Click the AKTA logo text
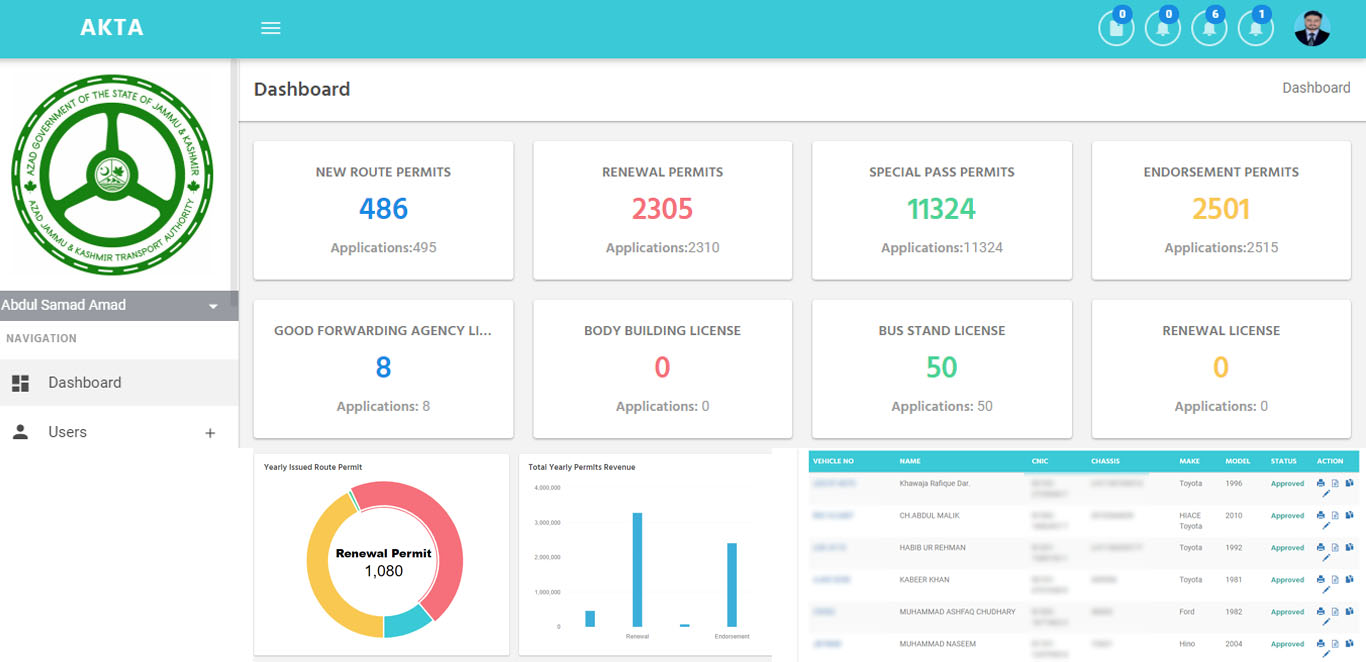 112,28
